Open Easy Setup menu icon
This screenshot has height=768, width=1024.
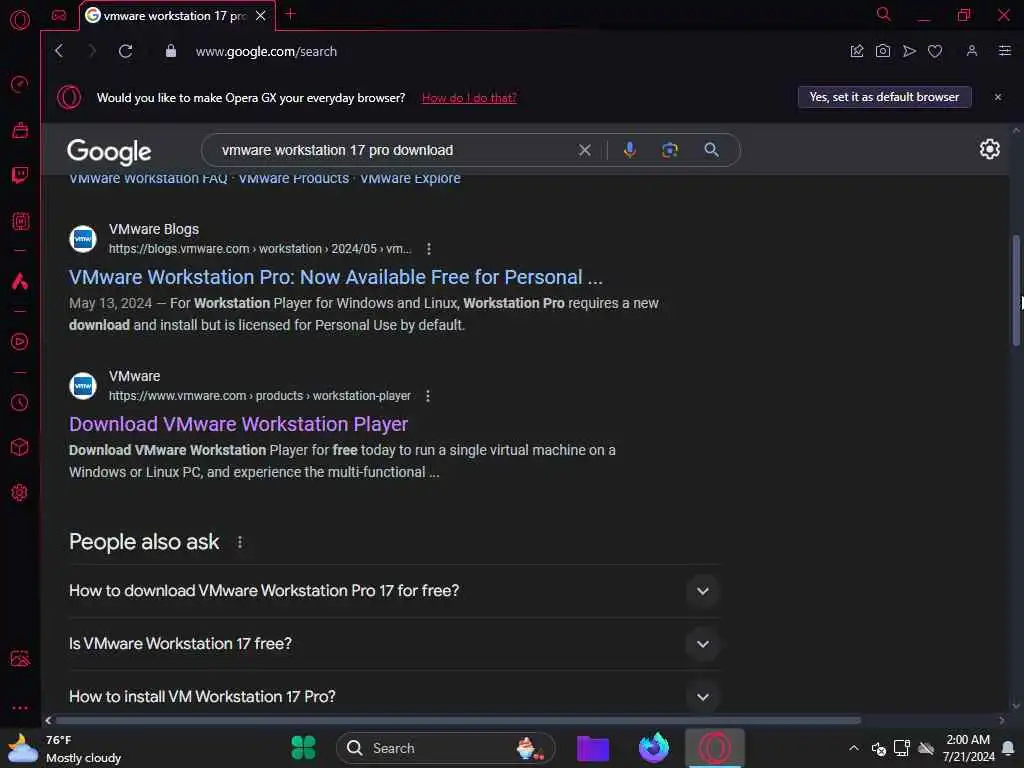point(1005,51)
